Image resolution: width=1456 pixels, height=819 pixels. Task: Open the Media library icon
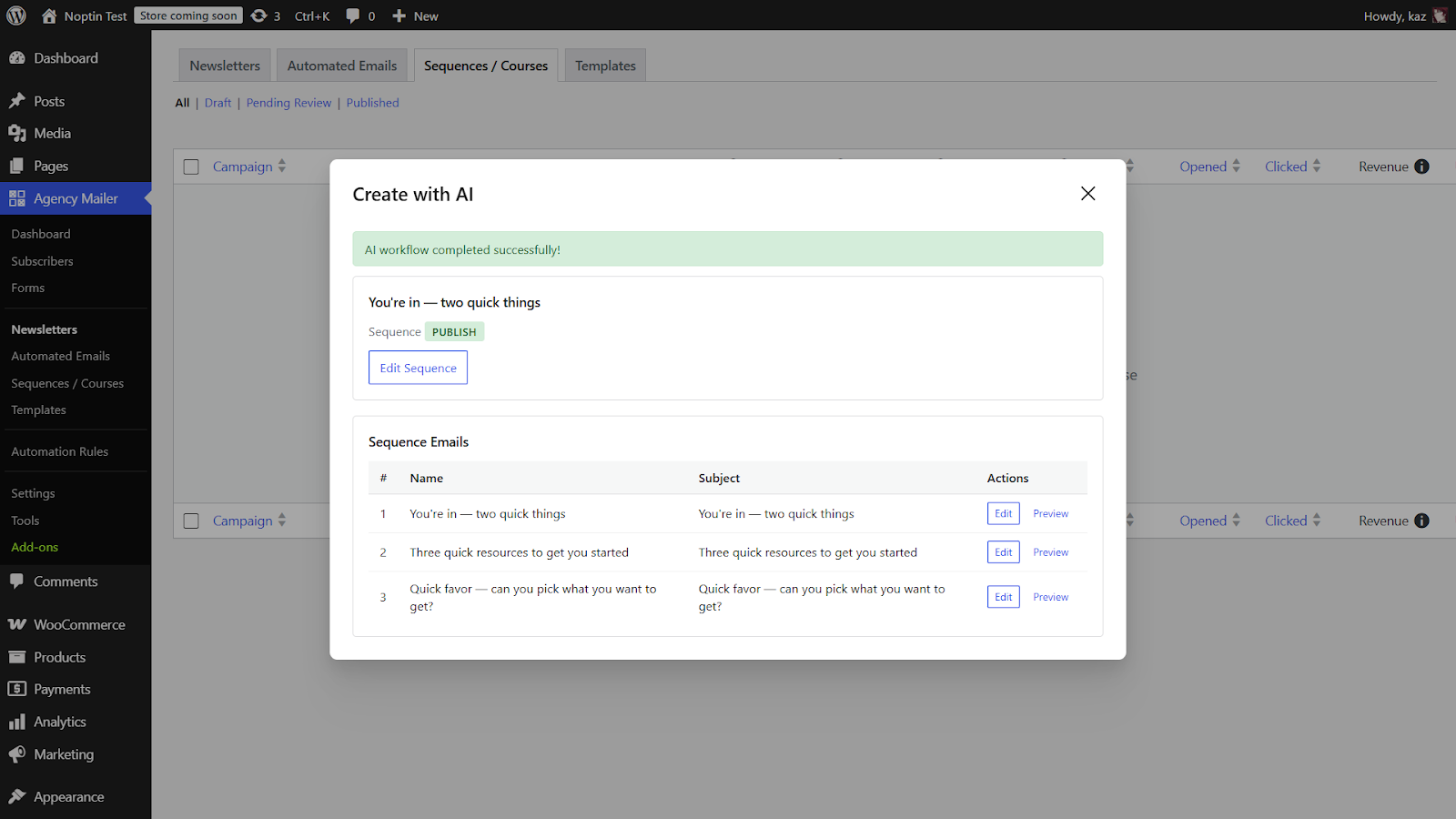(x=18, y=133)
